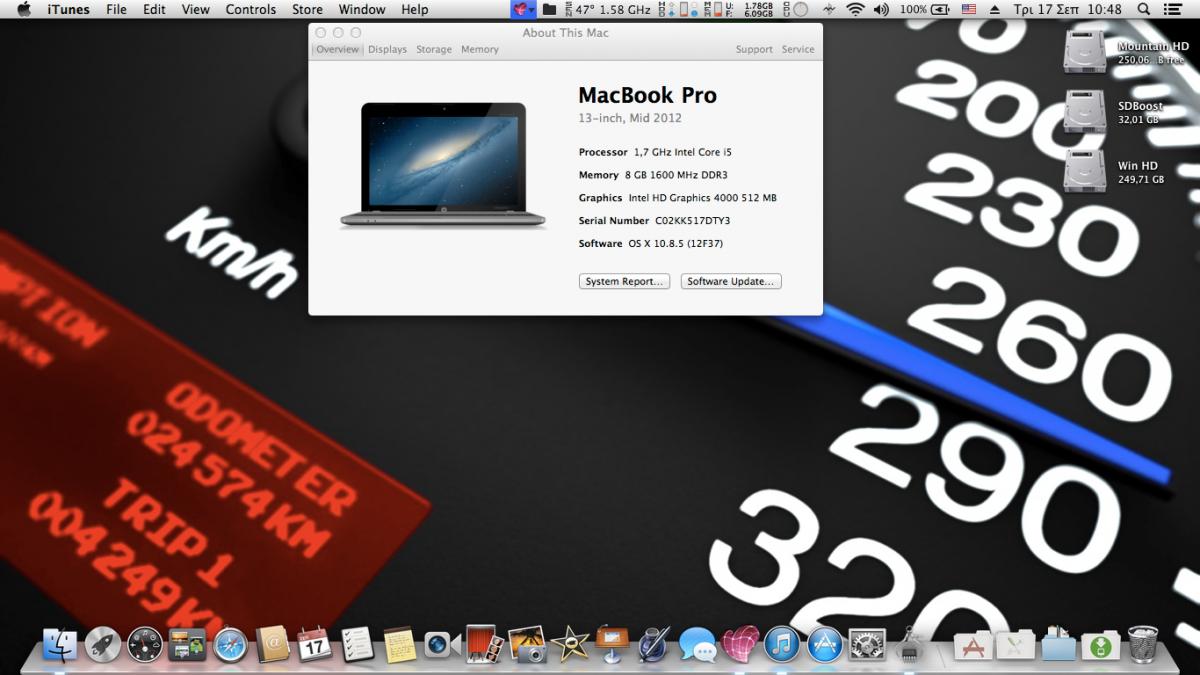Screen dimensions: 1200x675
Task: Open Win HD drive on desktop
Action: point(1085,171)
